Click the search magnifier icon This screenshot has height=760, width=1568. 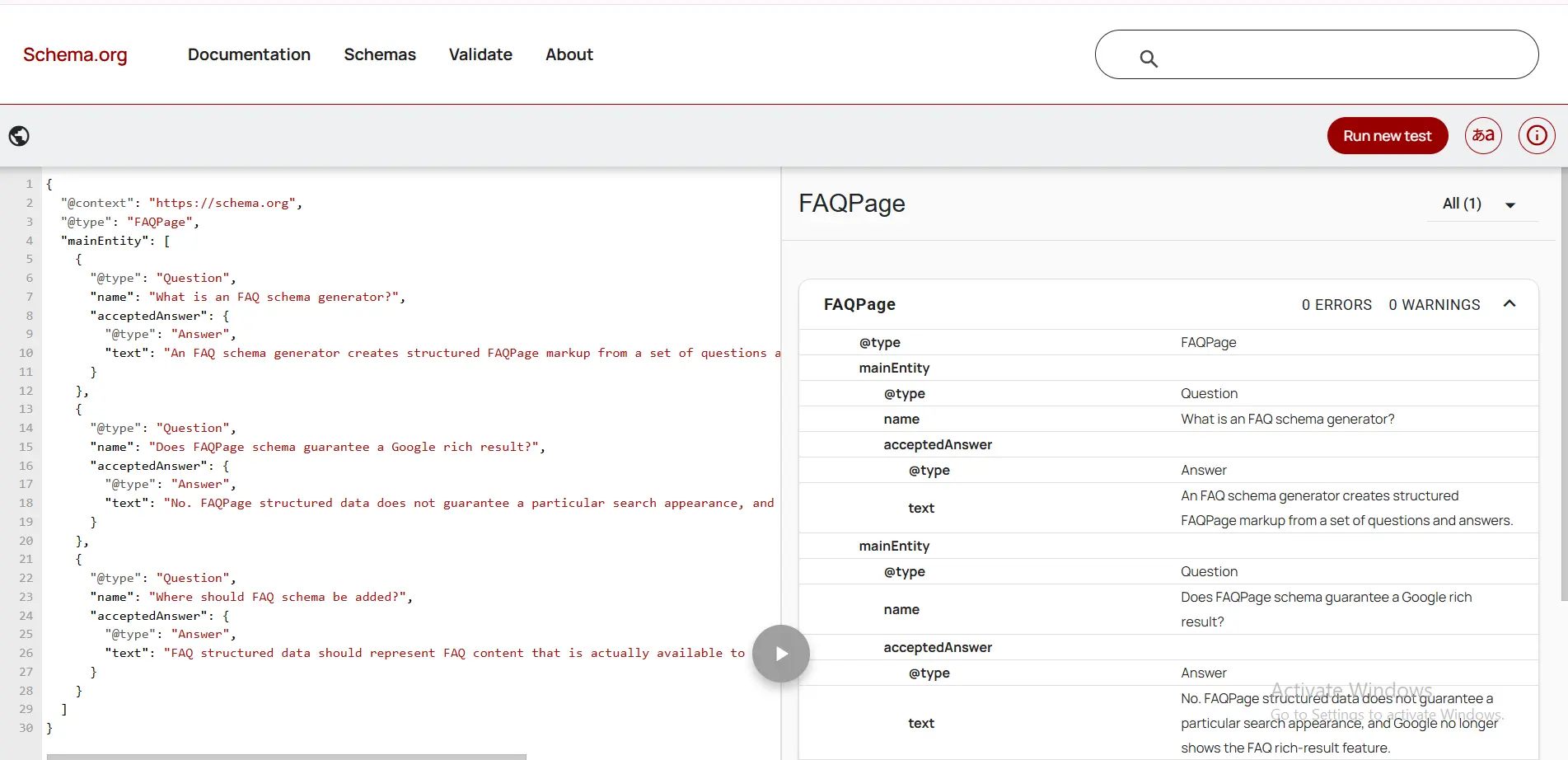tap(1149, 59)
